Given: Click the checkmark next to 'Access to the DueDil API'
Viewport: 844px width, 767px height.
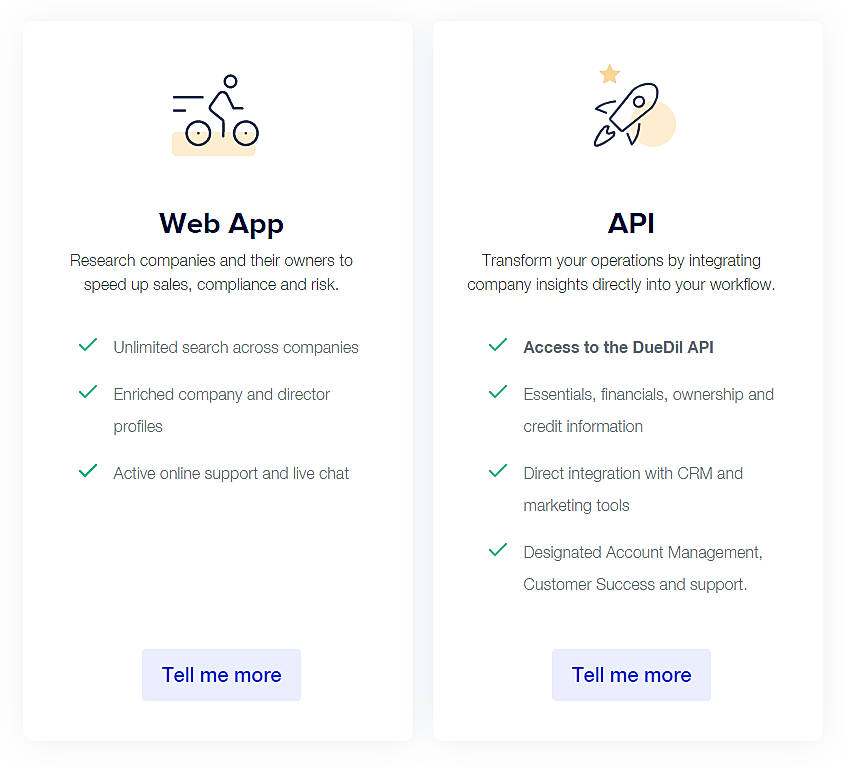Looking at the screenshot, I should point(497,345).
